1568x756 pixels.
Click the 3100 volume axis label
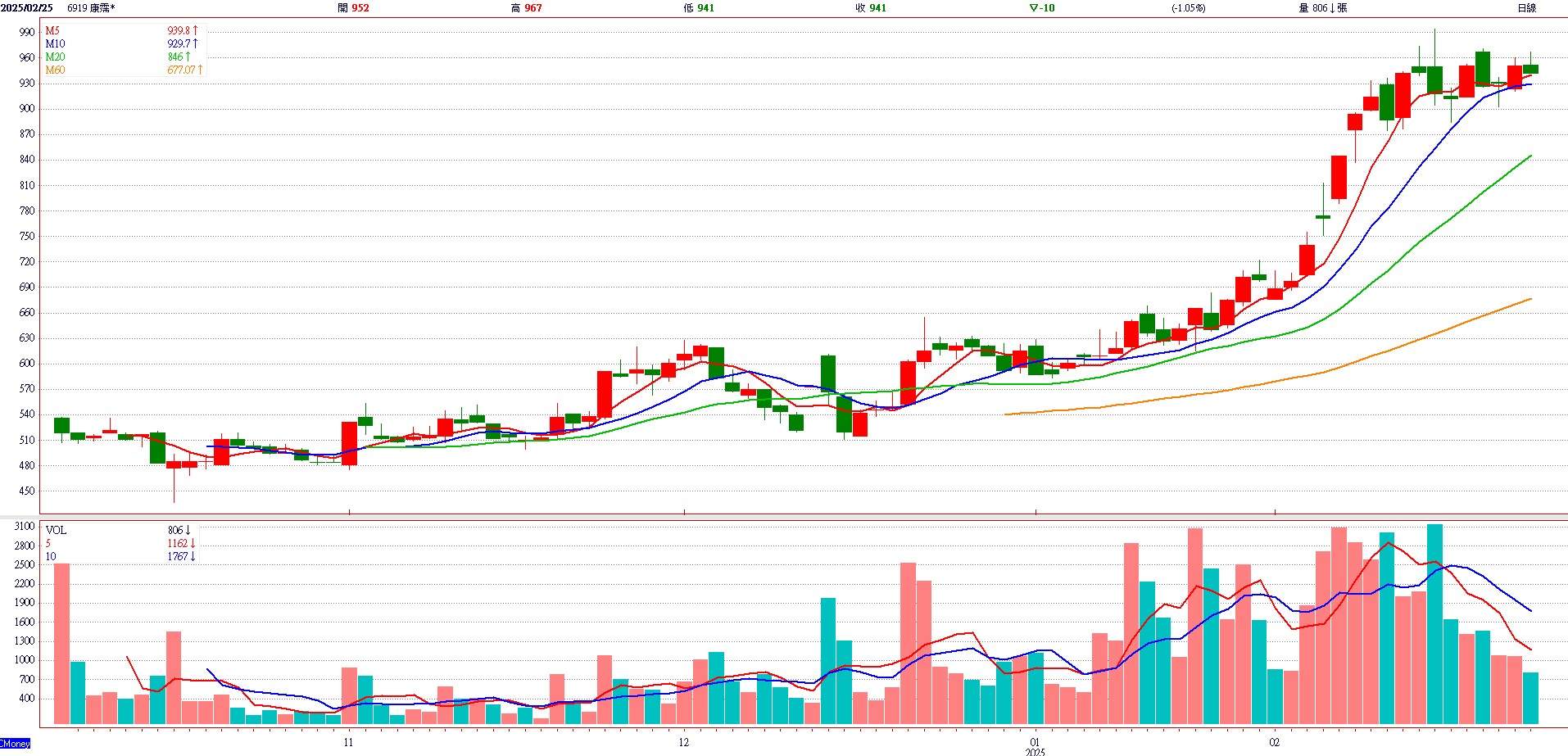tap(25, 526)
